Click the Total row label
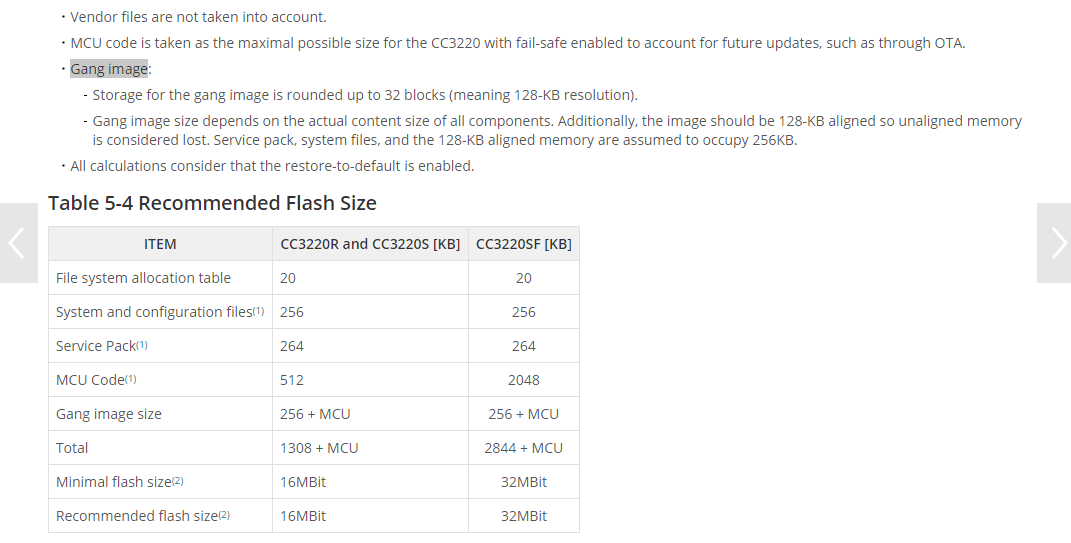The image size is (1071, 543). pos(72,448)
